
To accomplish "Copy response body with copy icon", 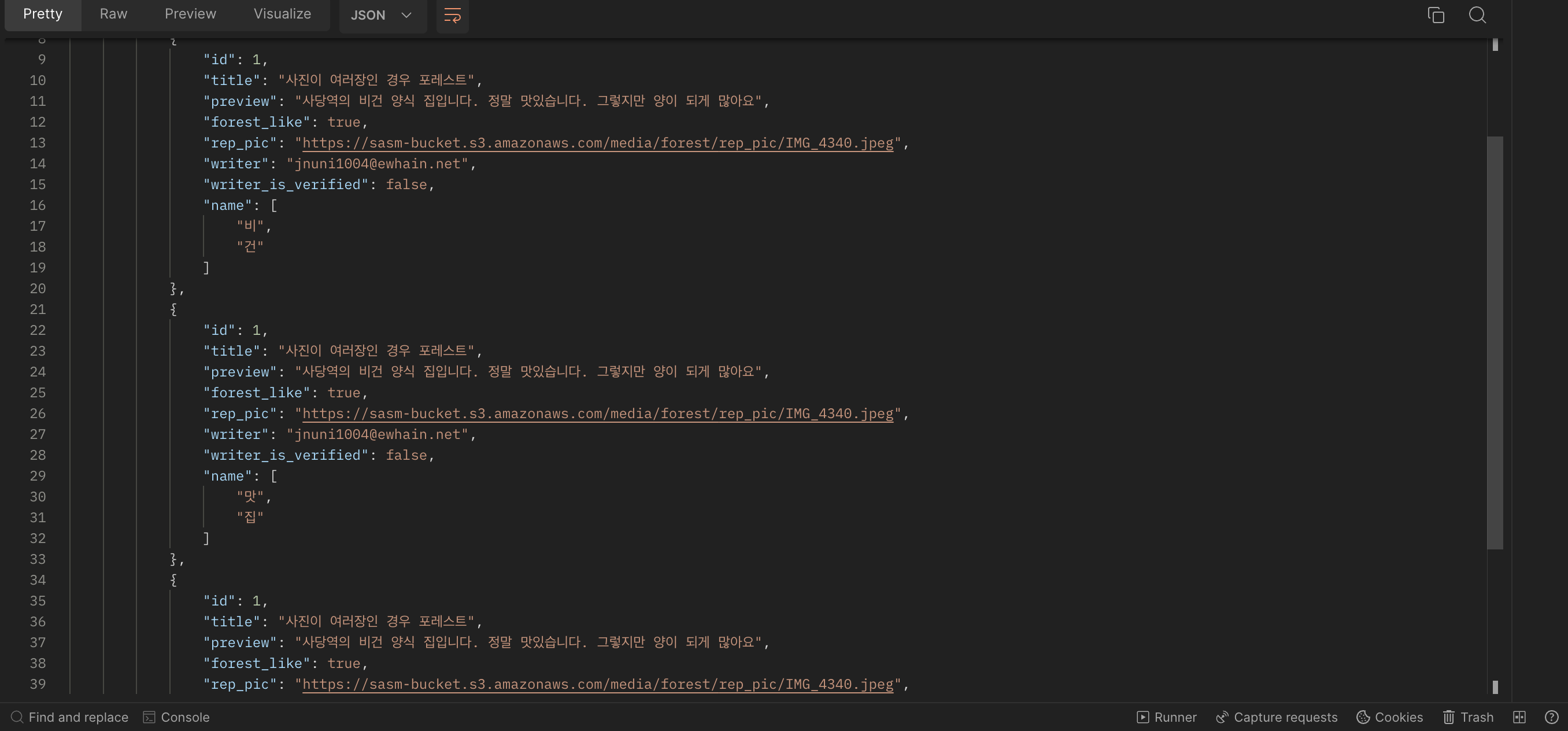I will 1436,15.
